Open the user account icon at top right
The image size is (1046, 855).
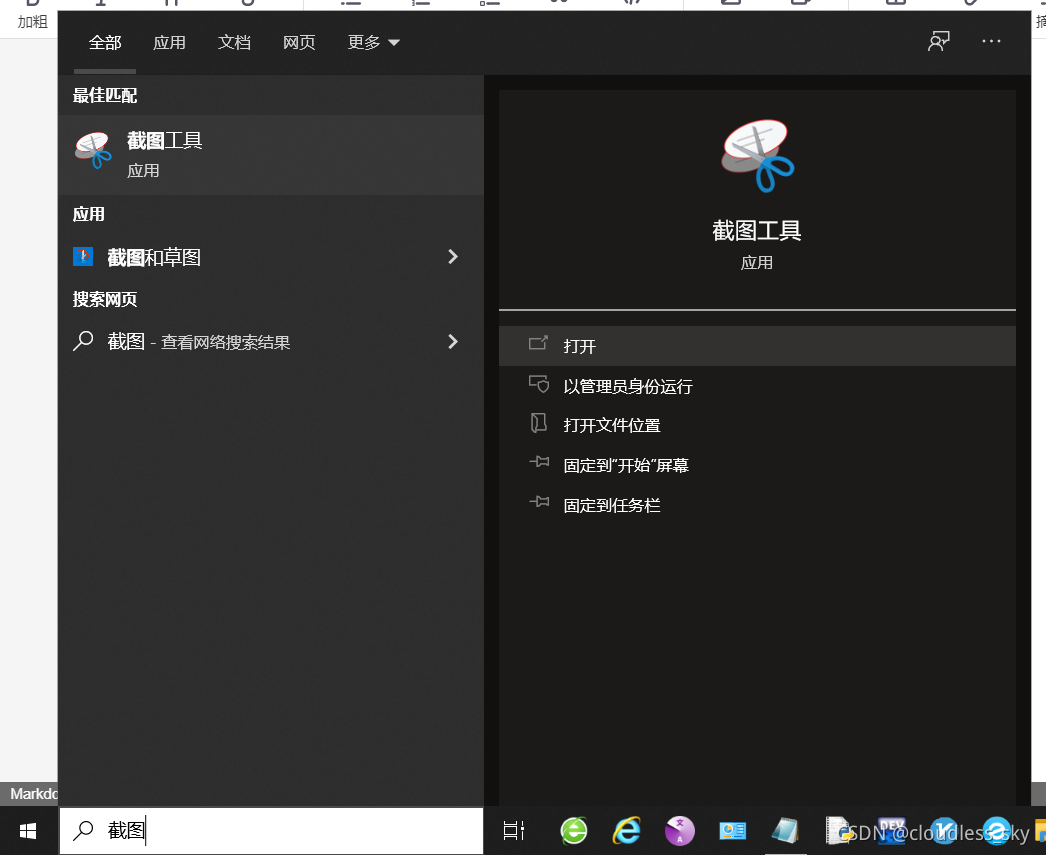(x=938, y=41)
